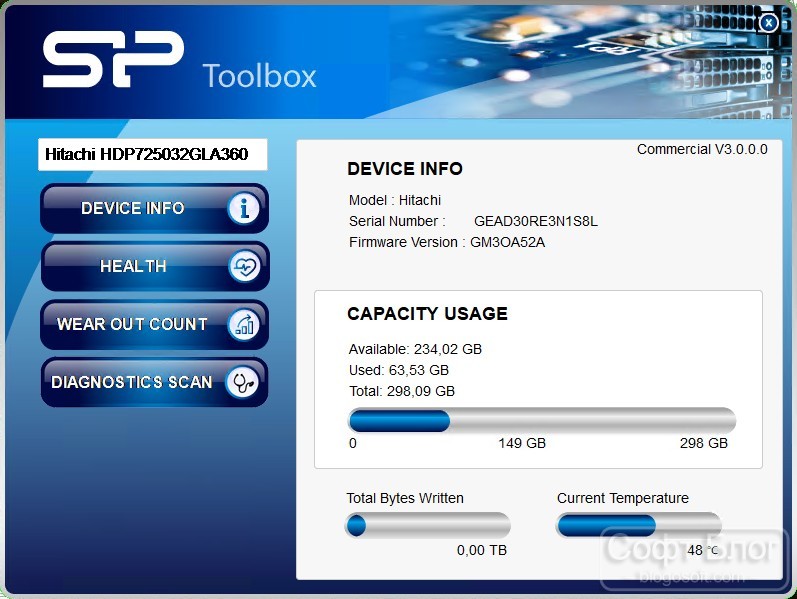
Task: Click the Device Info 'i' icon
Action: [x=244, y=208]
